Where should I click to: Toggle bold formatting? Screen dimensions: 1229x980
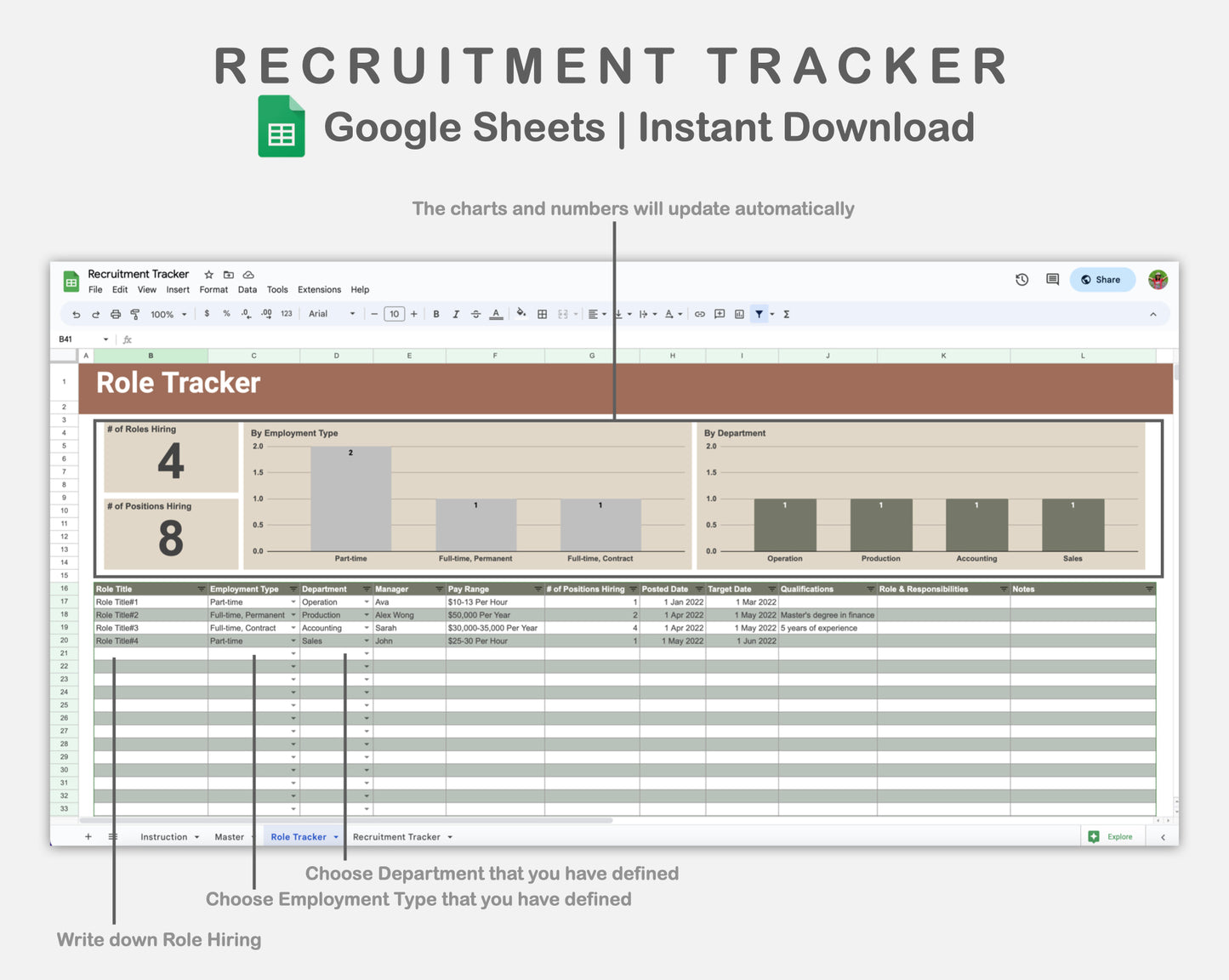[x=436, y=314]
